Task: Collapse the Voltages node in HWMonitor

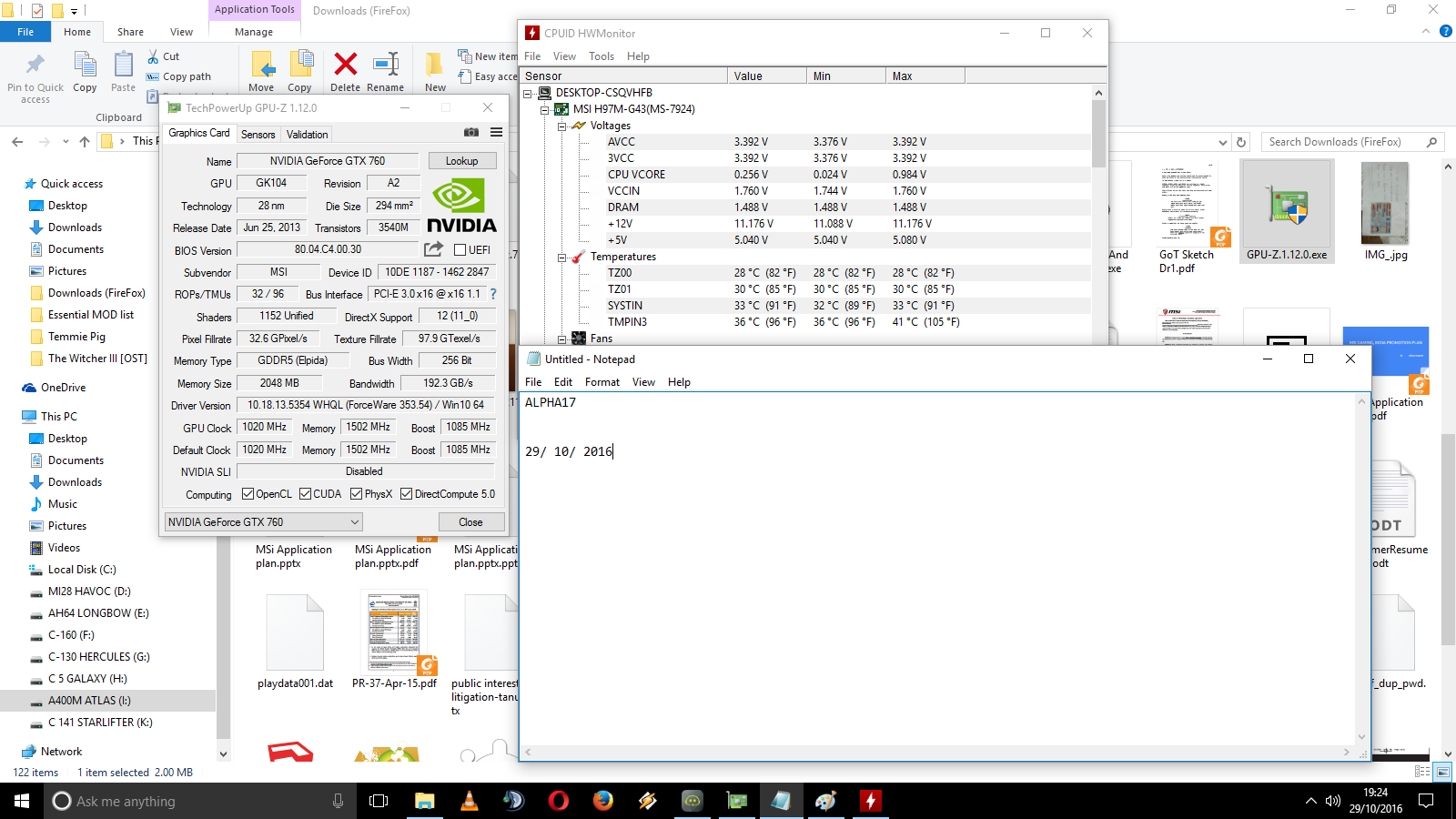Action: [x=561, y=126]
